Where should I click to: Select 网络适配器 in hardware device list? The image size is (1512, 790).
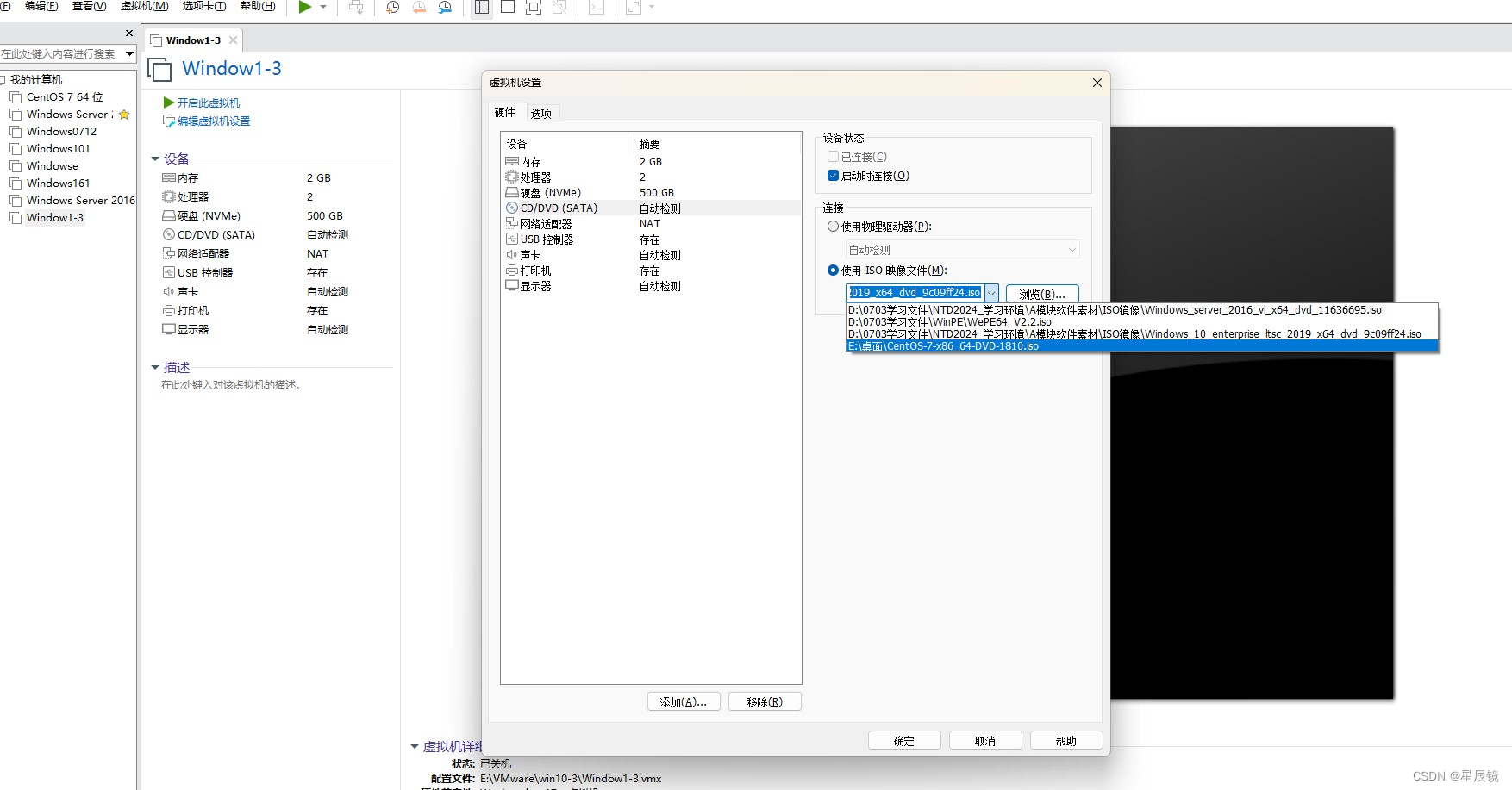point(651,224)
